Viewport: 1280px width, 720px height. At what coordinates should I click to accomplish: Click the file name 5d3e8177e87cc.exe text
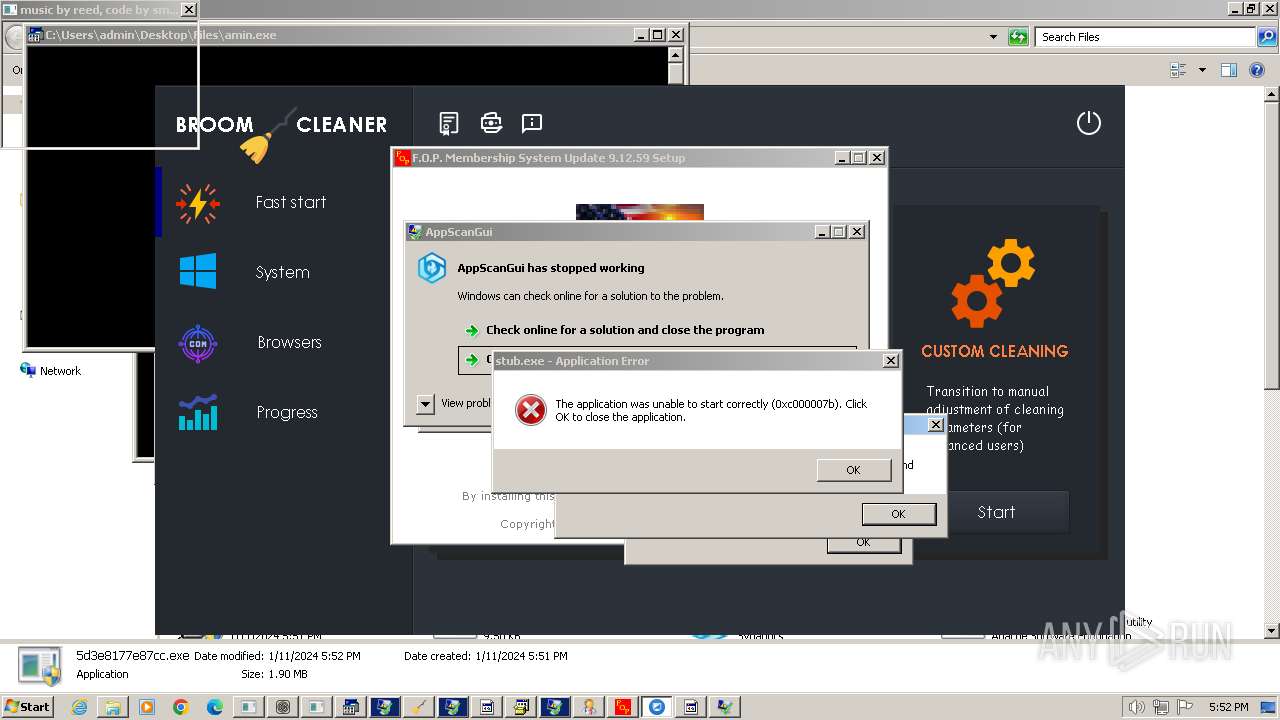click(132, 656)
